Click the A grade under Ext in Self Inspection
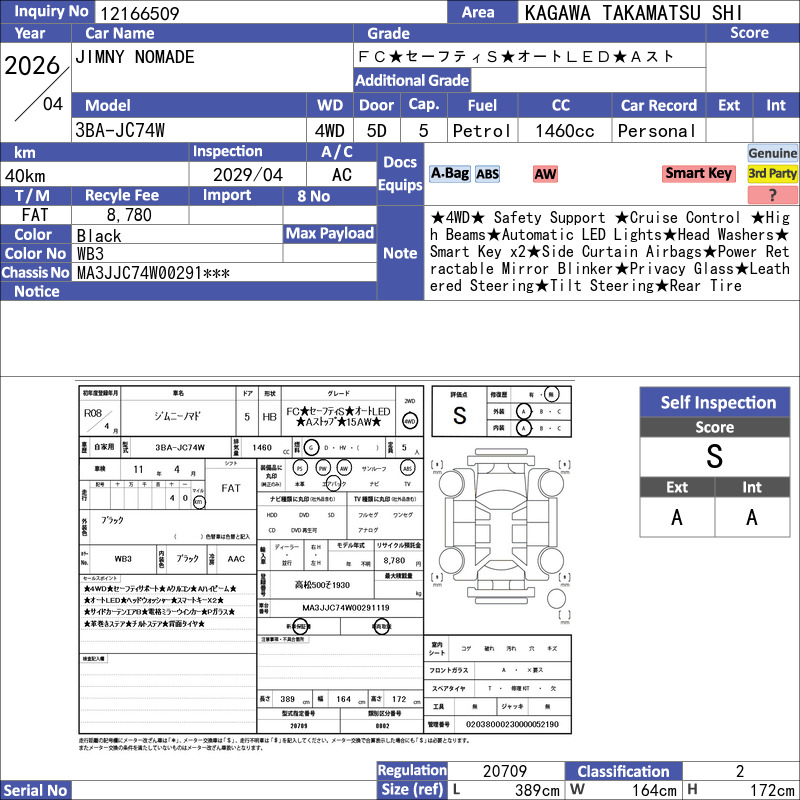The height and width of the screenshot is (800, 800). coord(677,517)
